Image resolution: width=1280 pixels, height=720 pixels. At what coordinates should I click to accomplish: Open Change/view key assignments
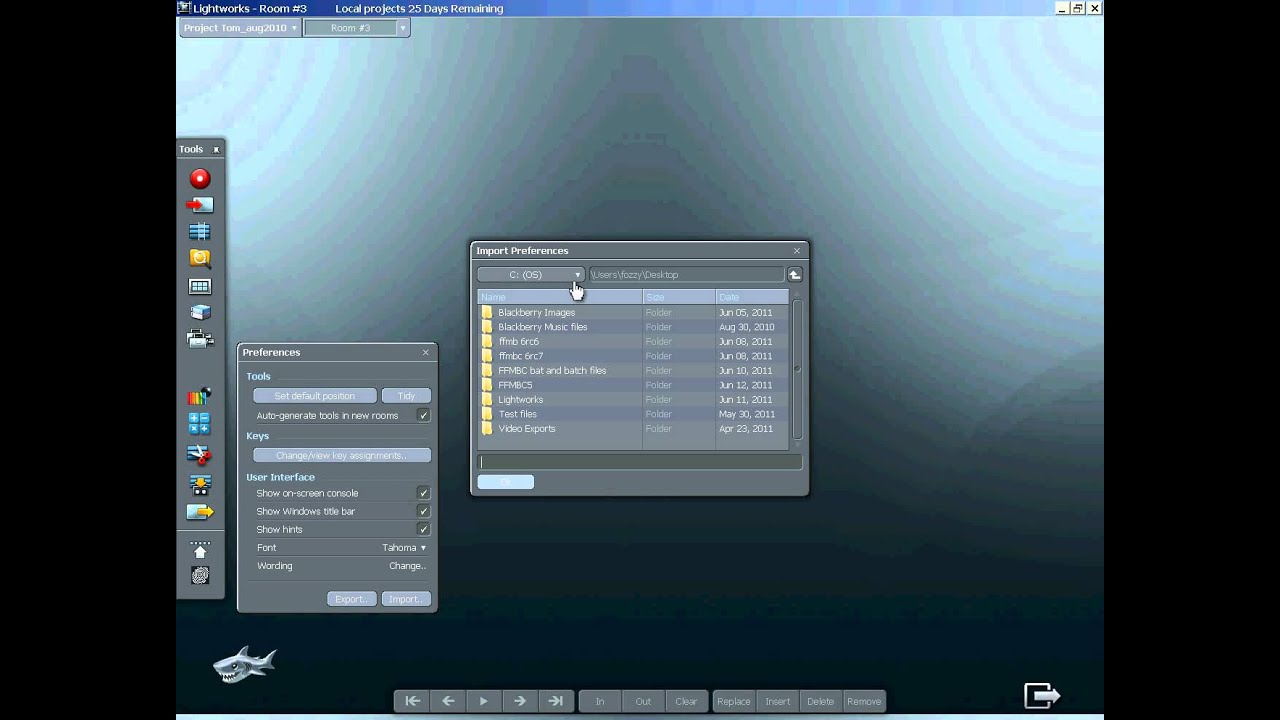point(342,455)
